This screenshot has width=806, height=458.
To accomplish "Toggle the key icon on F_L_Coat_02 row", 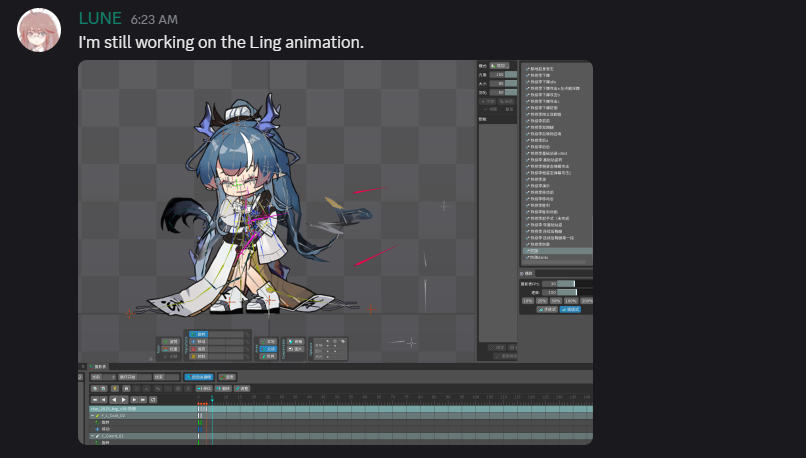I will pyautogui.click(x=98, y=416).
